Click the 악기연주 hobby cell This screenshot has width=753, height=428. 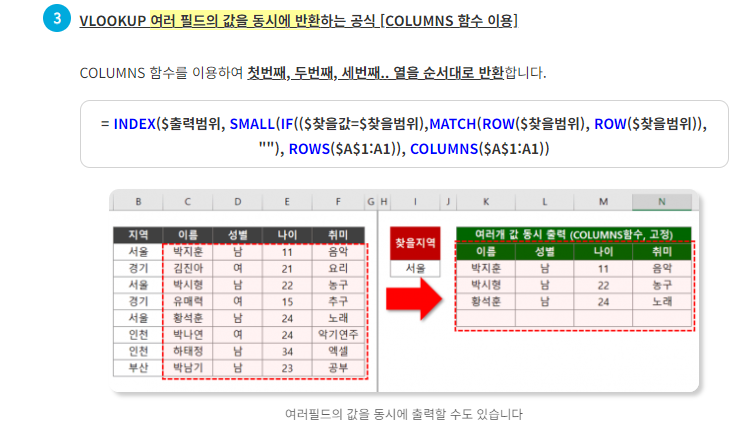click(338, 334)
